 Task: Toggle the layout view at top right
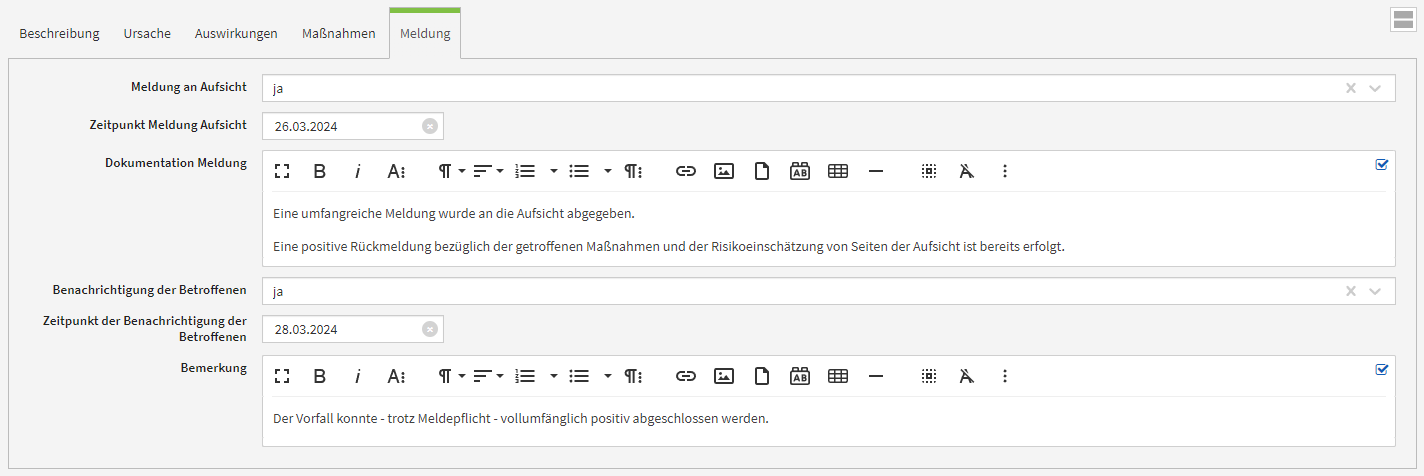click(x=1403, y=20)
